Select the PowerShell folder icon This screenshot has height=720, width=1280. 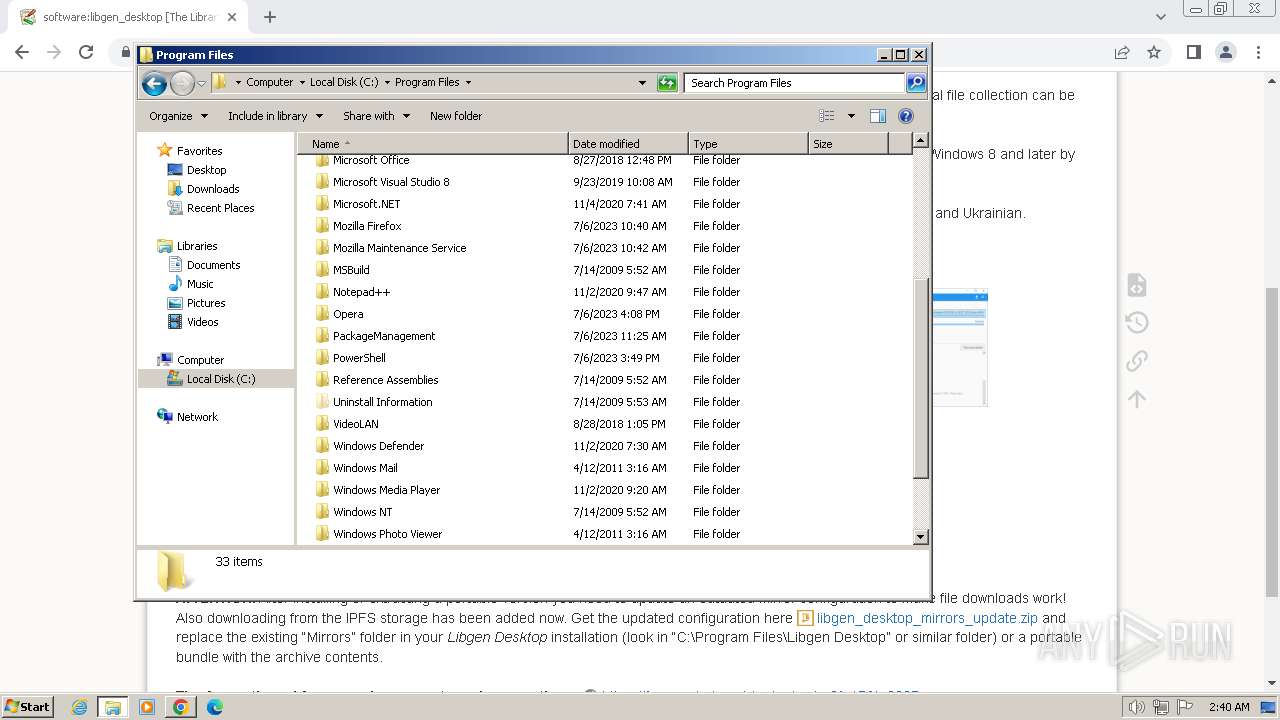[322, 358]
